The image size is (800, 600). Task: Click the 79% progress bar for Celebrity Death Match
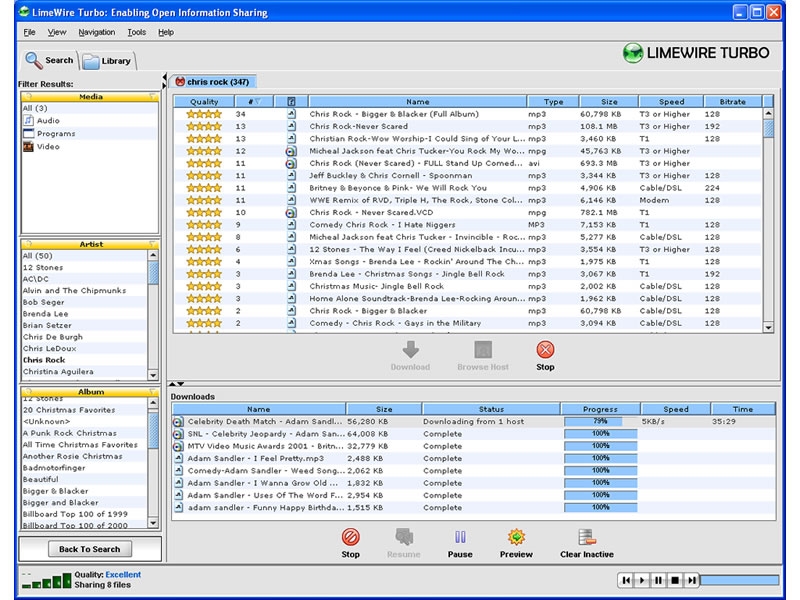[x=598, y=421]
